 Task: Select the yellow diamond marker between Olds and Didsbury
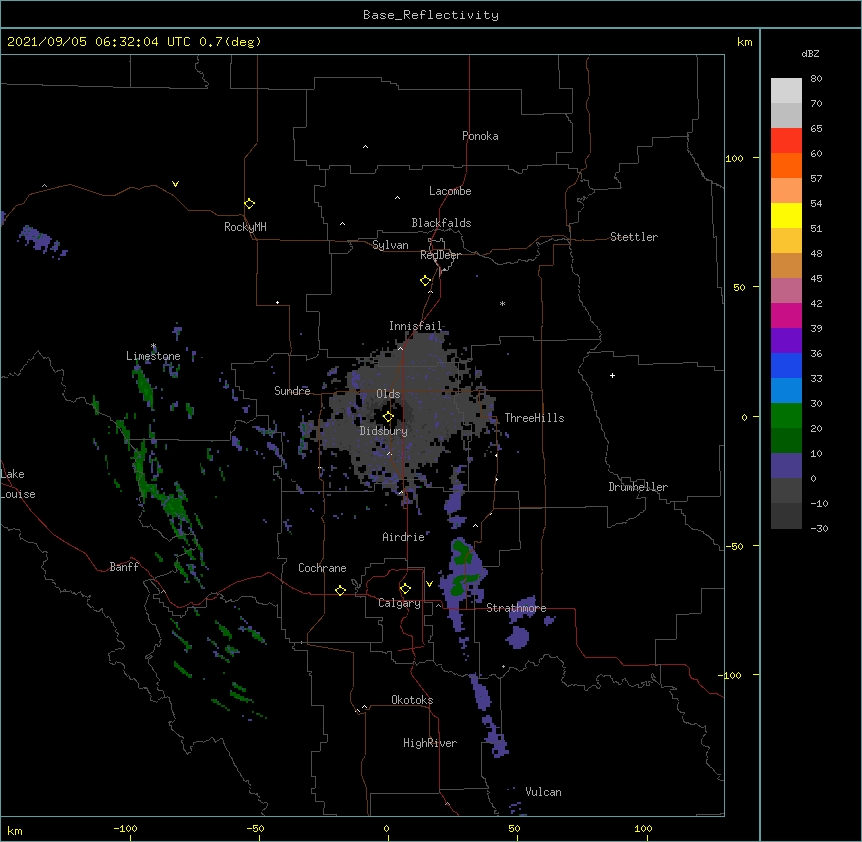(x=388, y=417)
